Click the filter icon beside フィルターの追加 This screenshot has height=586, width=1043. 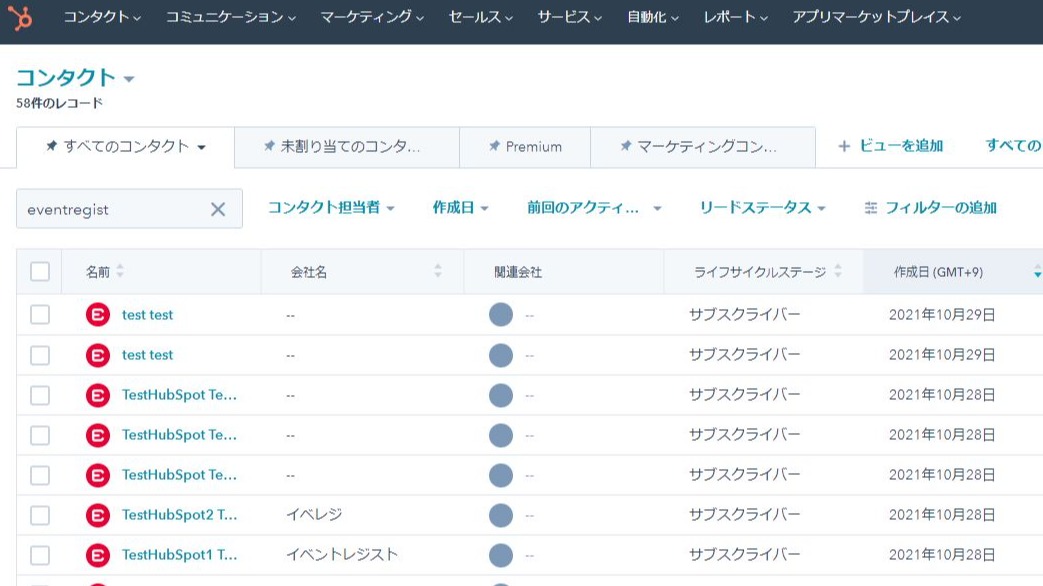[870, 208]
